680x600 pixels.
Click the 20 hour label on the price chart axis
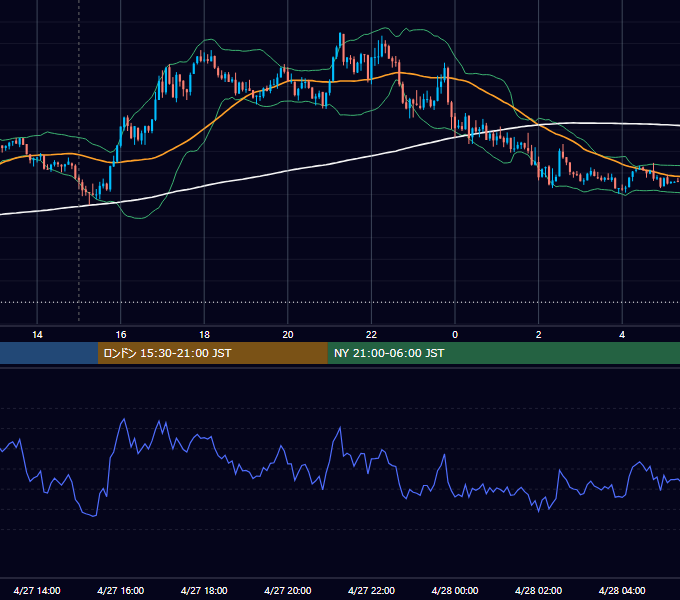coord(288,335)
